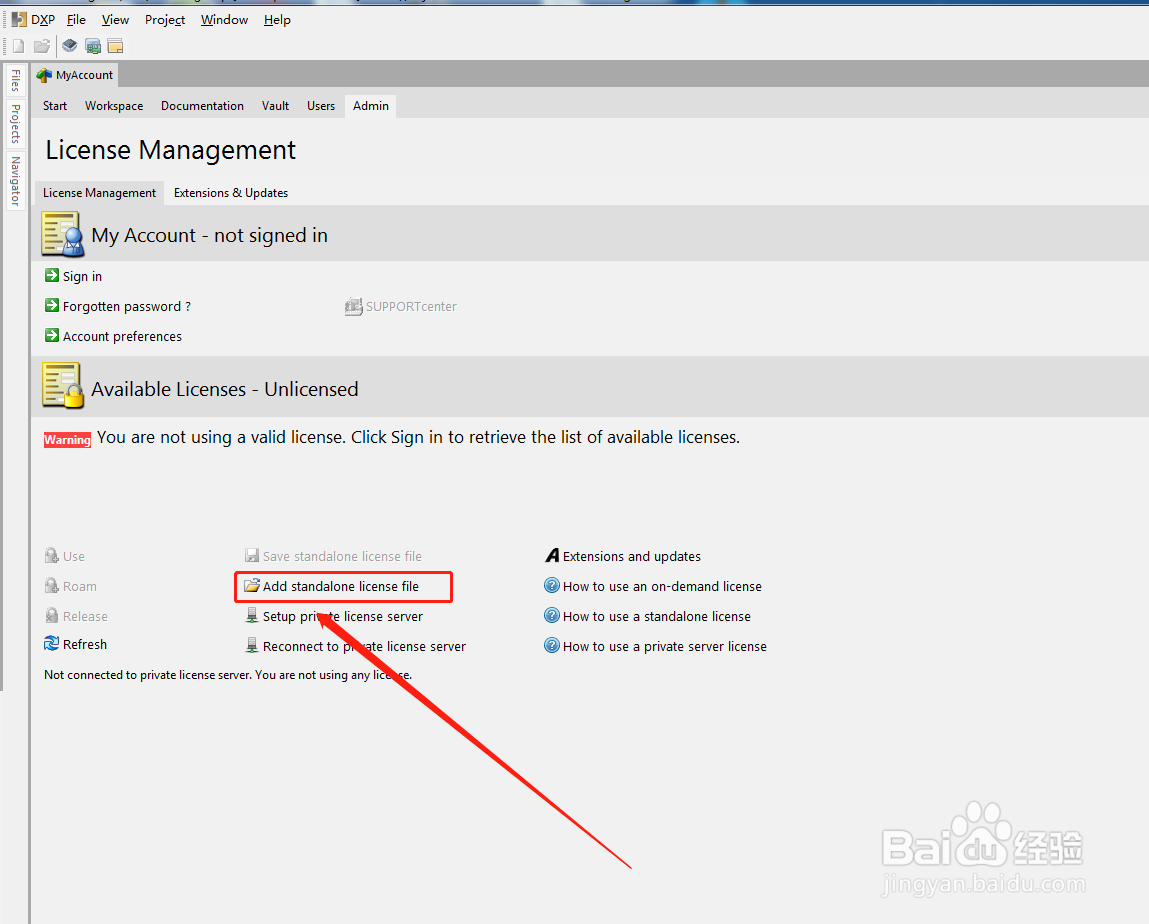Screen dimensions: 1149x924
Task: Open the Navigator side panel
Action: [15, 181]
